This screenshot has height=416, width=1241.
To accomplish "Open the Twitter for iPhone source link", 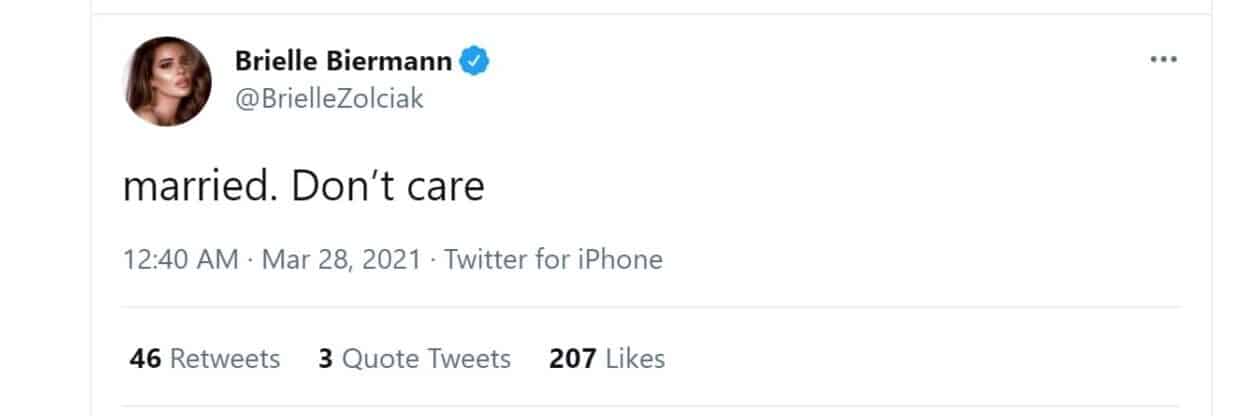I will coord(553,260).
